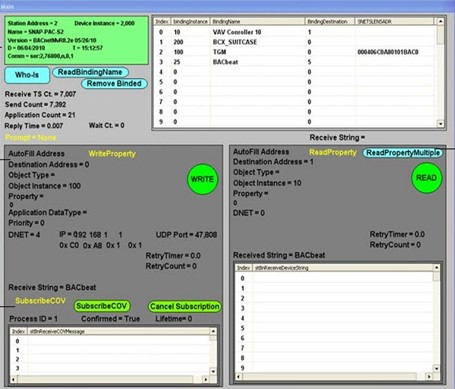Viewport: 455px width, 389px height.
Task: Click the green READ round button
Action: pyautogui.click(x=426, y=178)
